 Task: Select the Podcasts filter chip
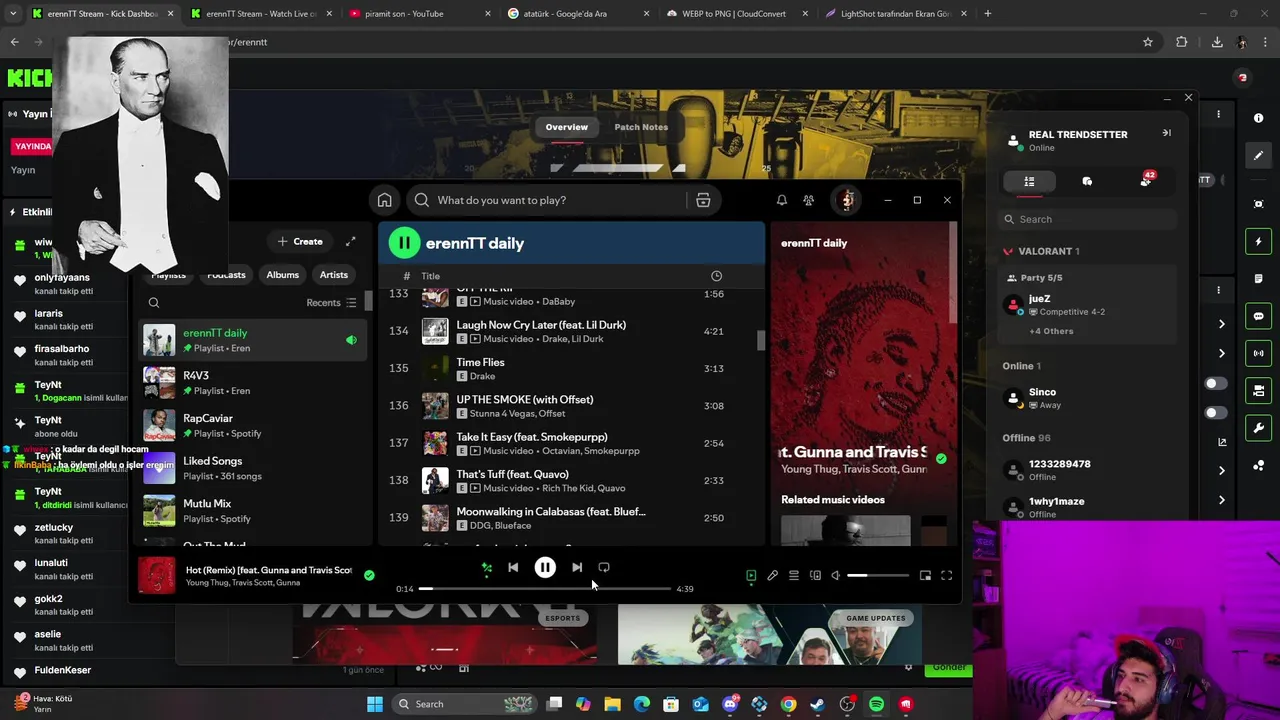[226, 275]
